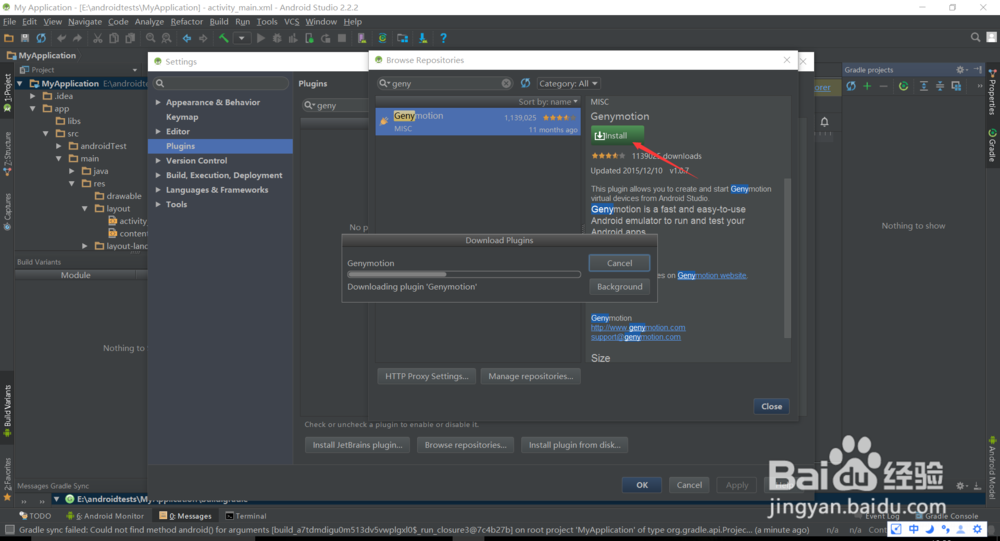Viewport: 1000px width, 541px height.
Task: Click the Cut scissors toolbar icon
Action: 98,38
